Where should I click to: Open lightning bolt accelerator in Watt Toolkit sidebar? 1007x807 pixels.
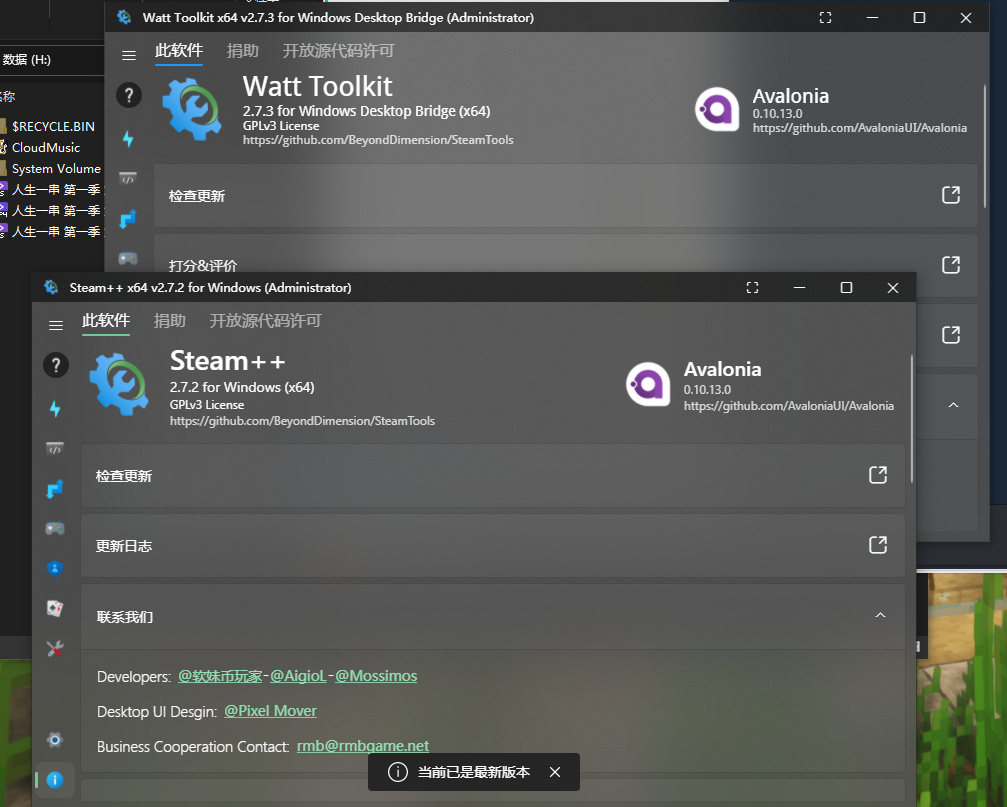coord(128,138)
